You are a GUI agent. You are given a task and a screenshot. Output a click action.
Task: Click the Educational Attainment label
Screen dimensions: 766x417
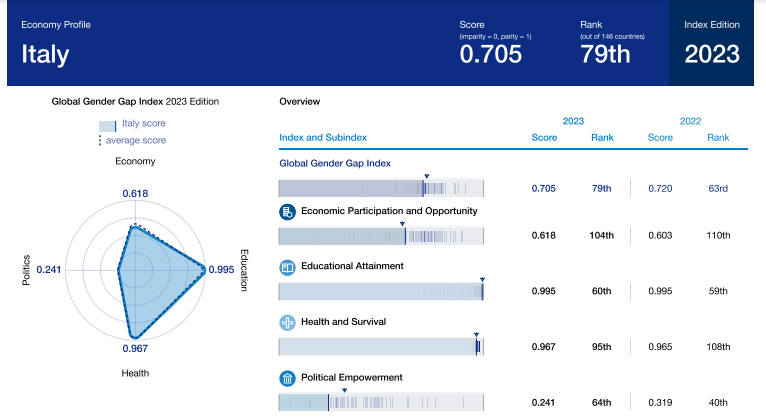(x=351, y=266)
